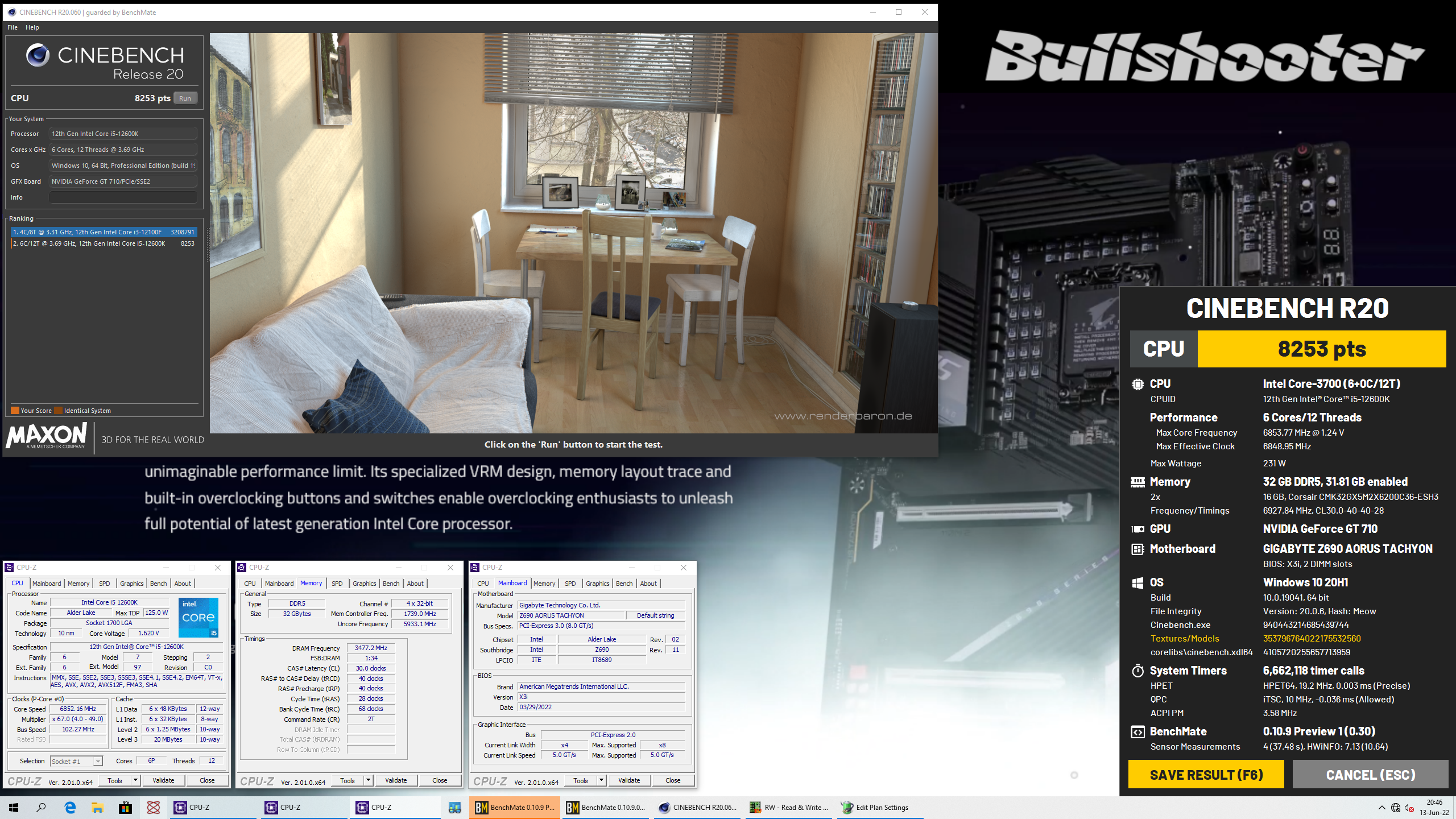1456x819 pixels.
Task: Switch to RW - Read & Write taskbar window
Action: pyautogui.click(x=789, y=807)
